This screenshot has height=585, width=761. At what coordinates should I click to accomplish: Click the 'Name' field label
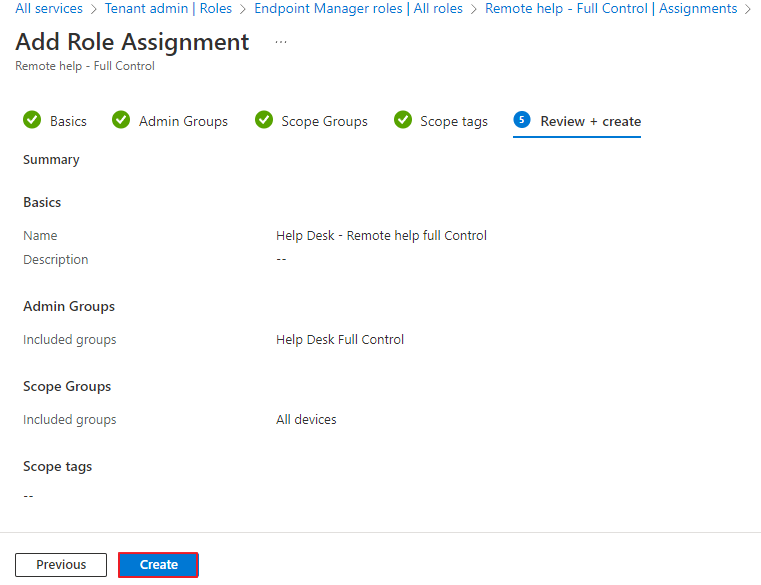point(40,236)
